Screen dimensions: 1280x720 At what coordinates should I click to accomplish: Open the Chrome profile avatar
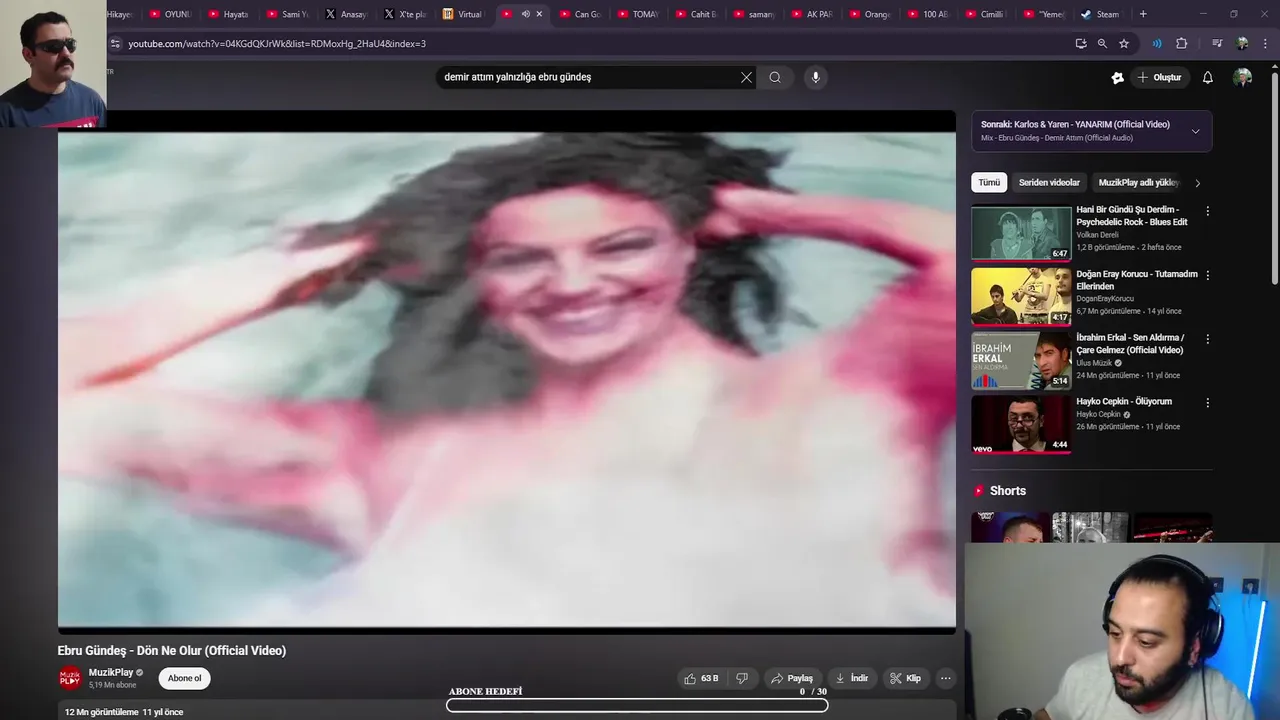coord(1242,43)
